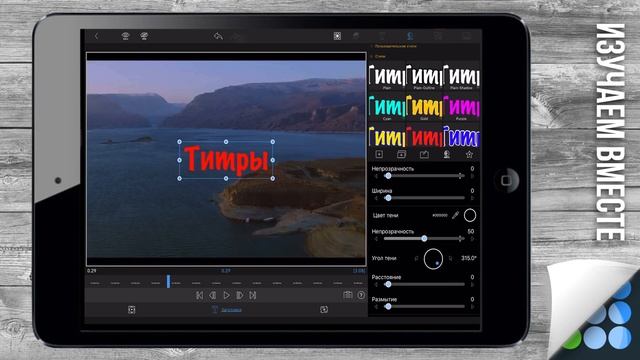Open the highlighted blue text style tab
640x360 pixels.
410,36
